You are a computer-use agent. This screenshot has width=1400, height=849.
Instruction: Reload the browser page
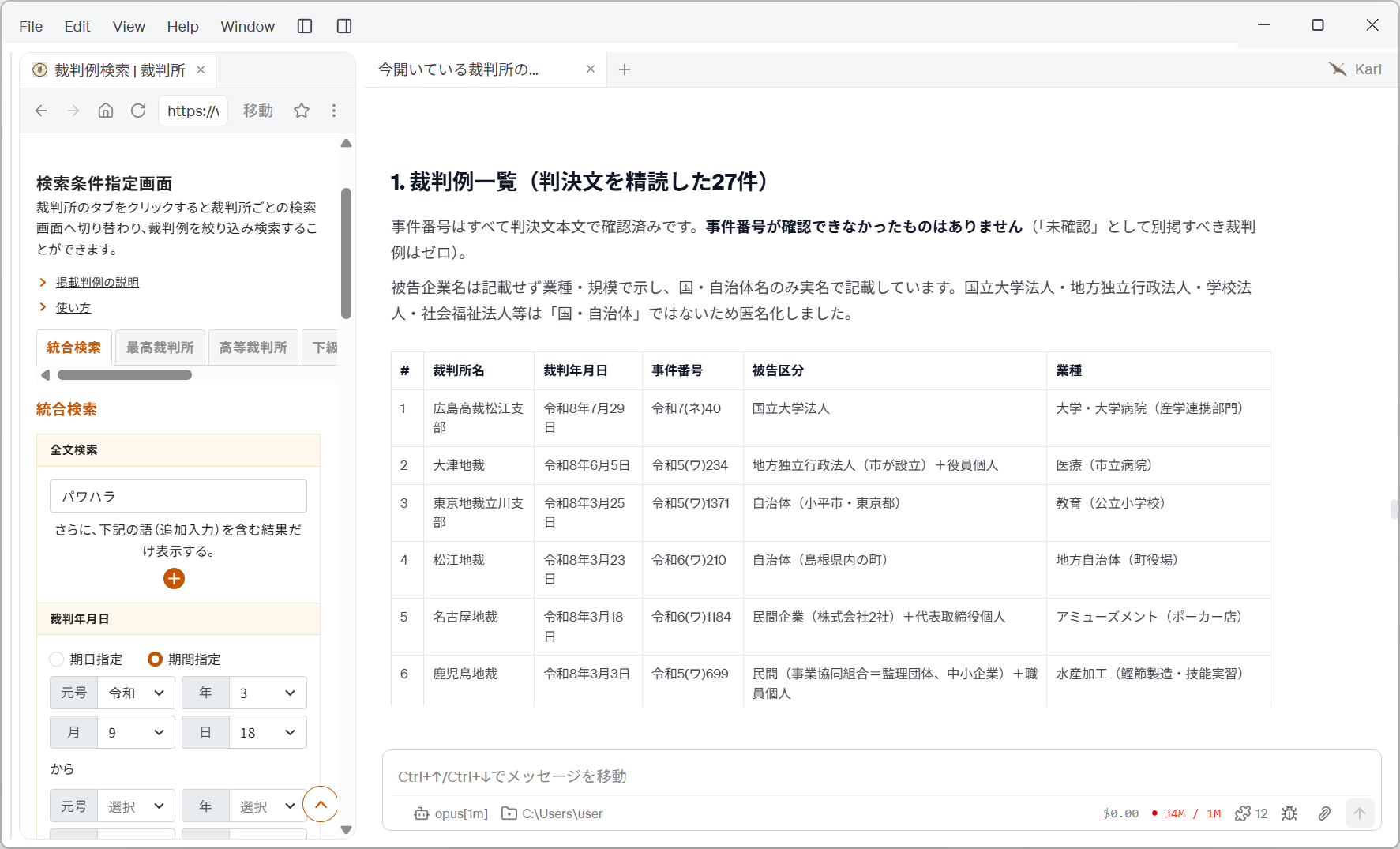click(x=138, y=111)
